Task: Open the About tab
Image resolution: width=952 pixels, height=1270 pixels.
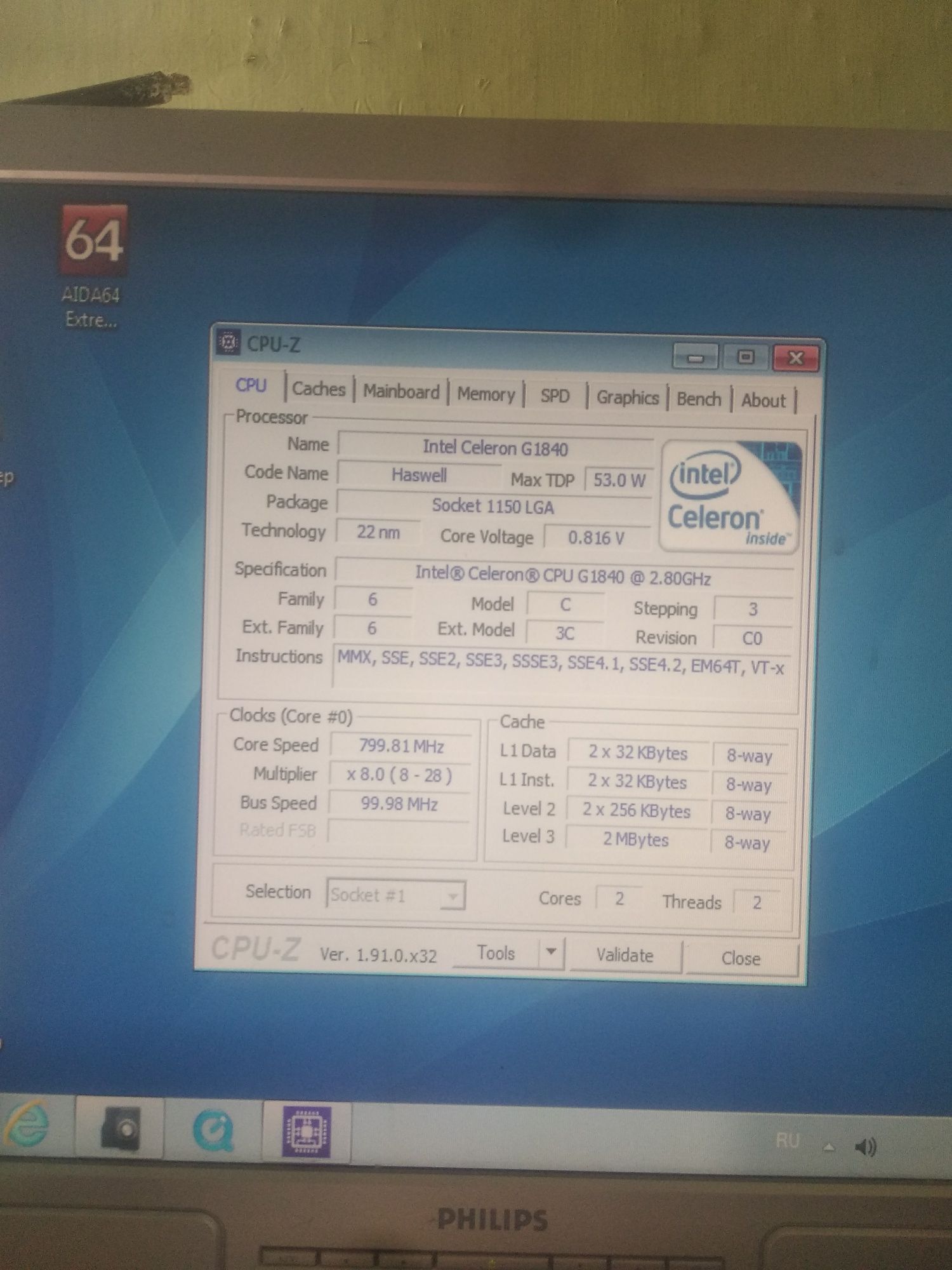Action: pos(764,400)
